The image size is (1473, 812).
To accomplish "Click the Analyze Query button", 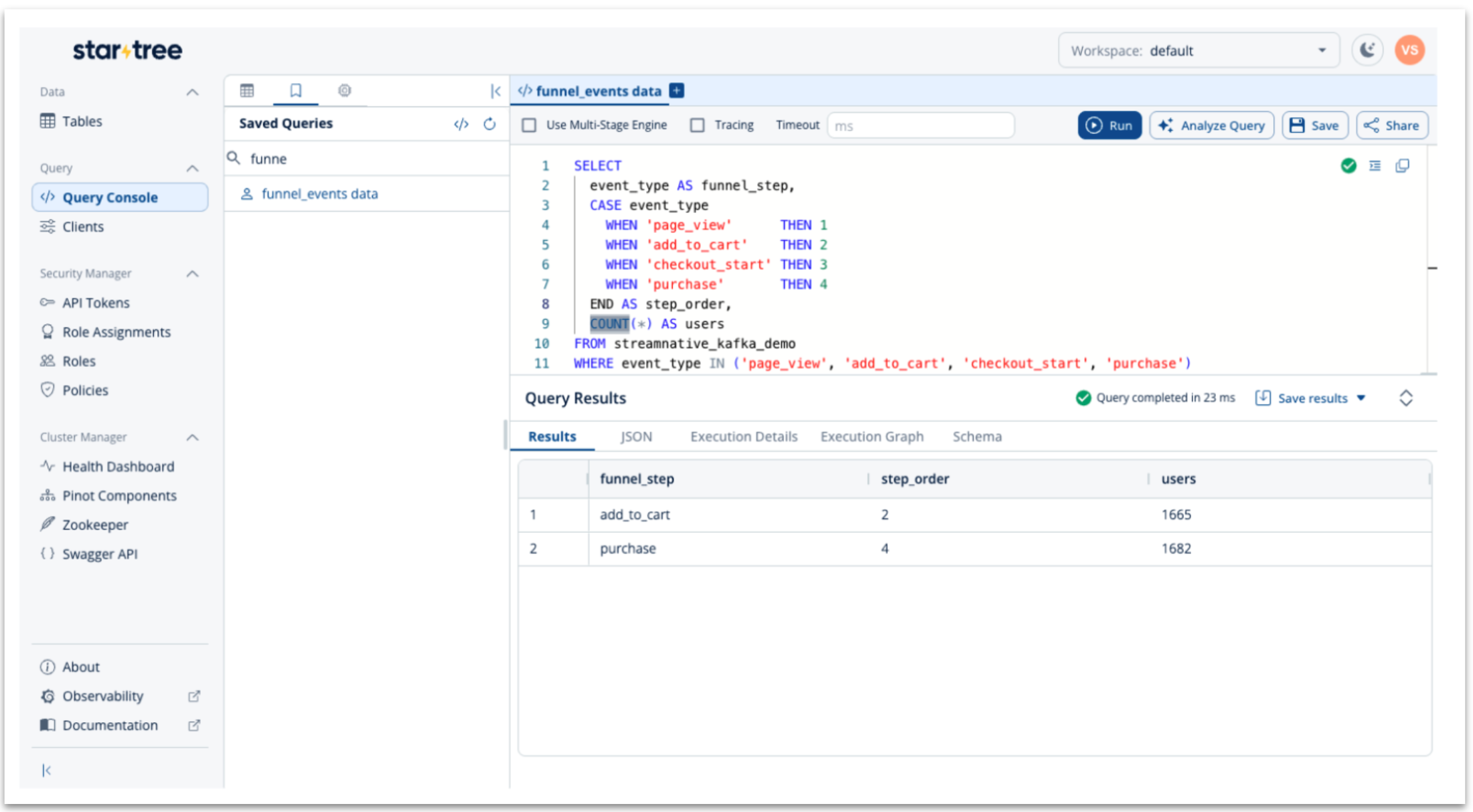I will point(1211,125).
